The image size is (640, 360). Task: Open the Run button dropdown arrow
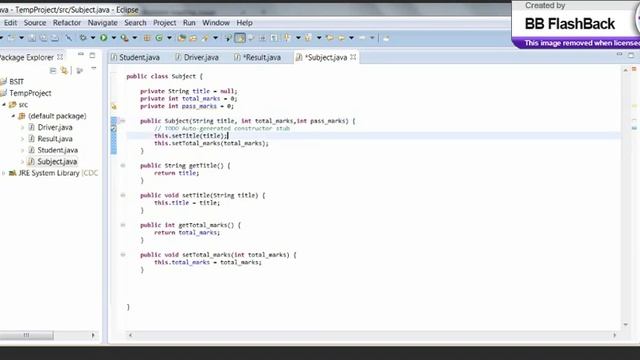coord(114,38)
